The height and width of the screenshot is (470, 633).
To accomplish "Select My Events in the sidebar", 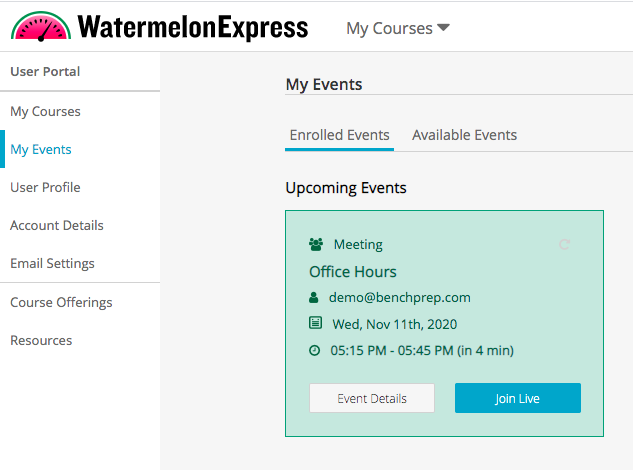I will [x=41, y=149].
